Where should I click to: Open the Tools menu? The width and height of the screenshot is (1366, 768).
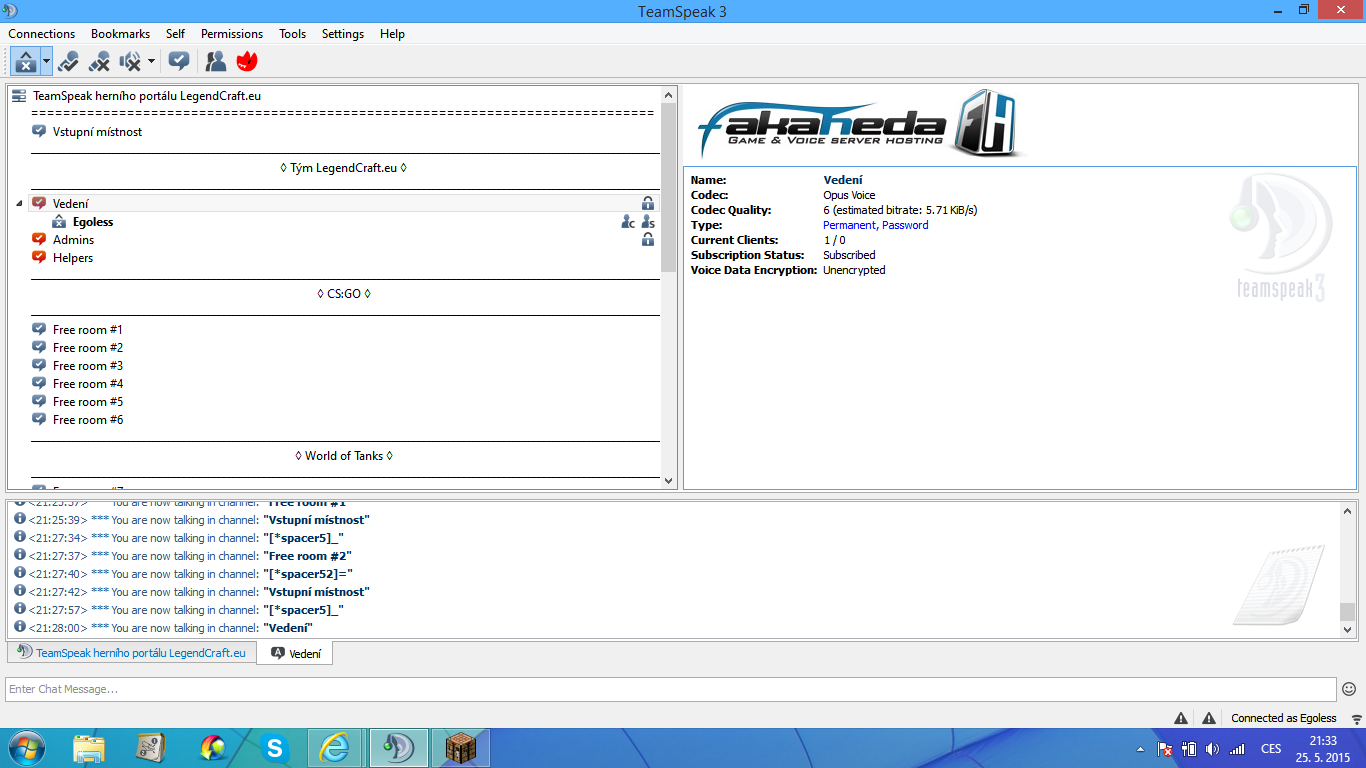(293, 34)
